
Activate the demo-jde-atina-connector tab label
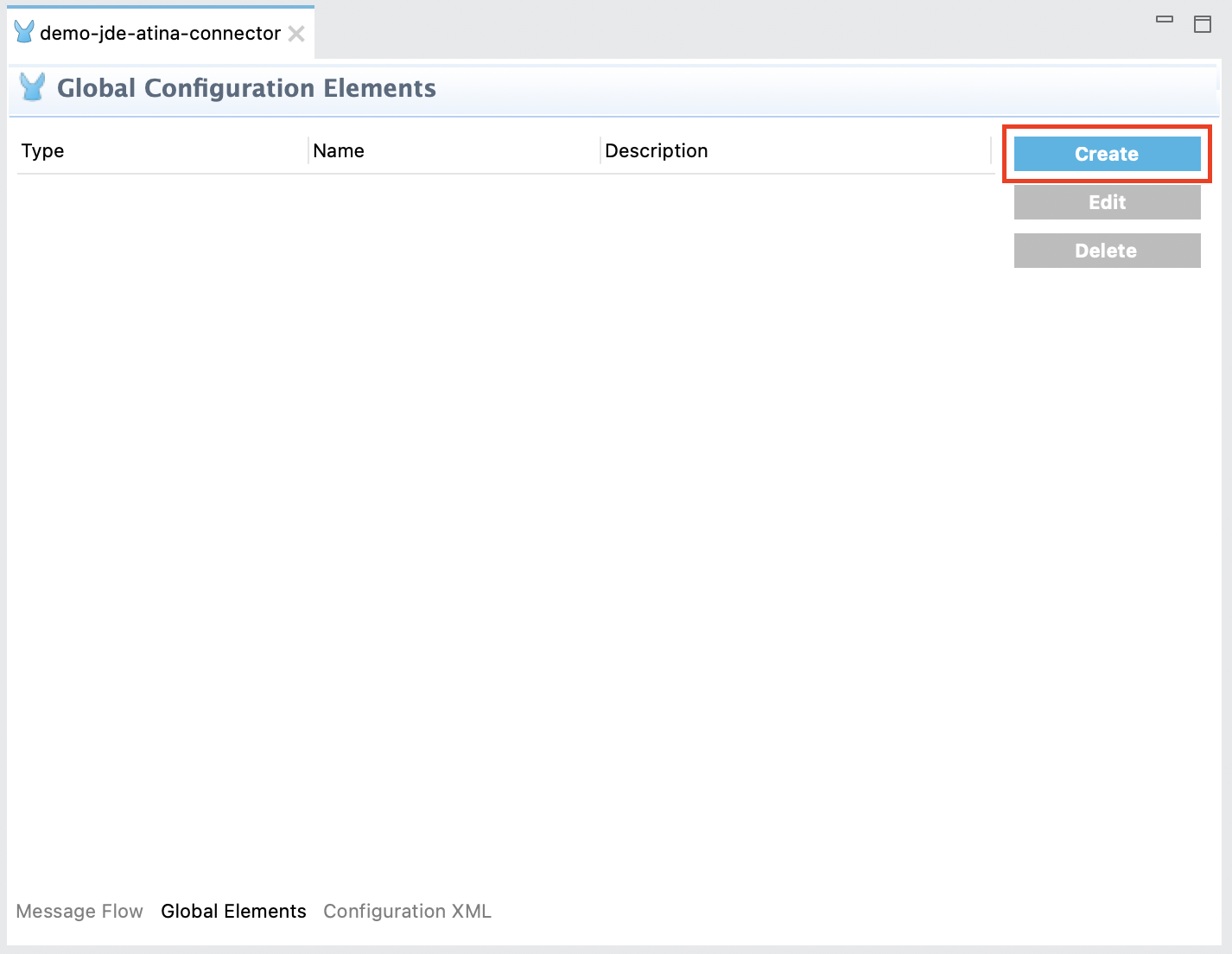coord(160,34)
